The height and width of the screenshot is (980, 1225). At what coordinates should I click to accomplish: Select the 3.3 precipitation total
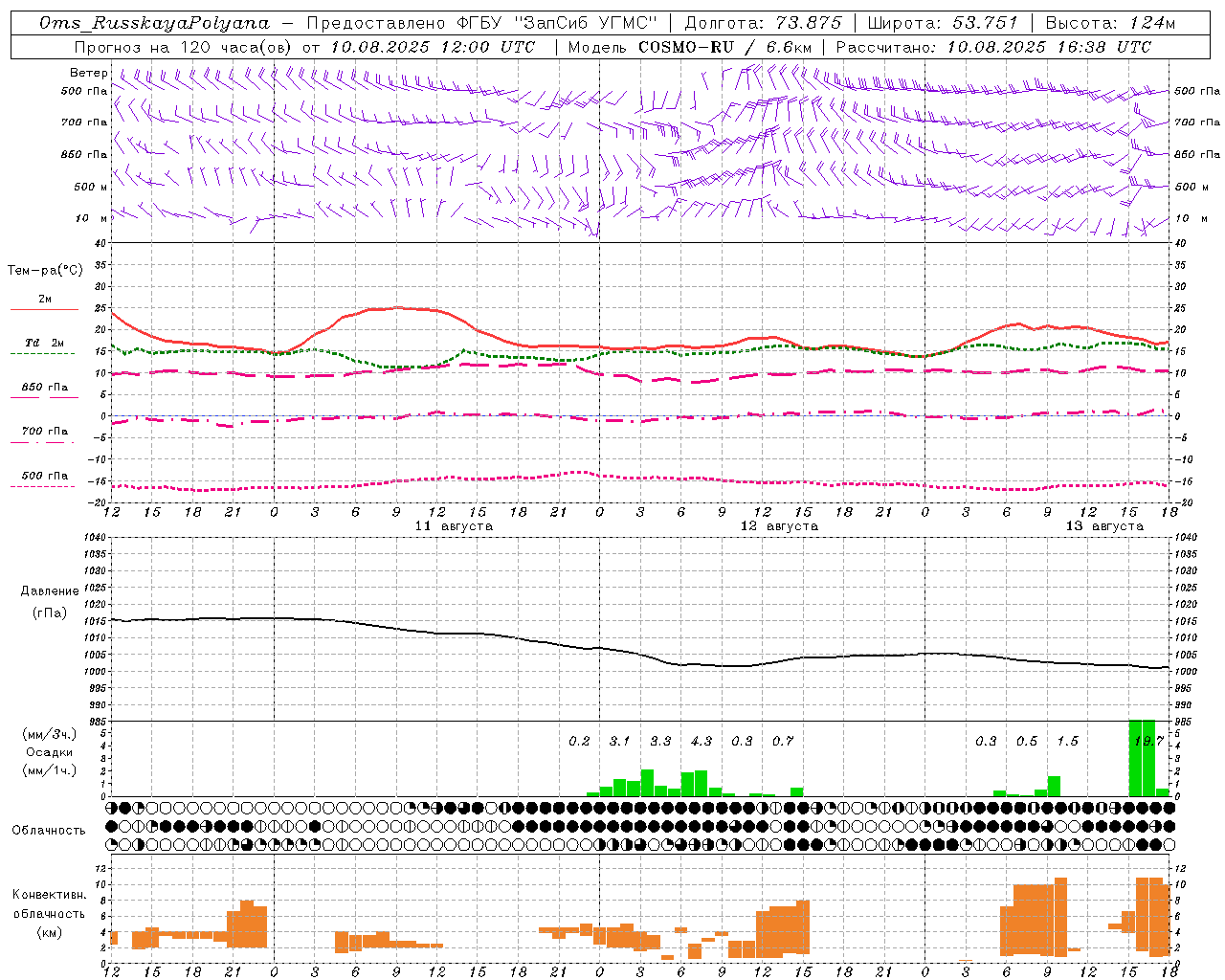(660, 742)
